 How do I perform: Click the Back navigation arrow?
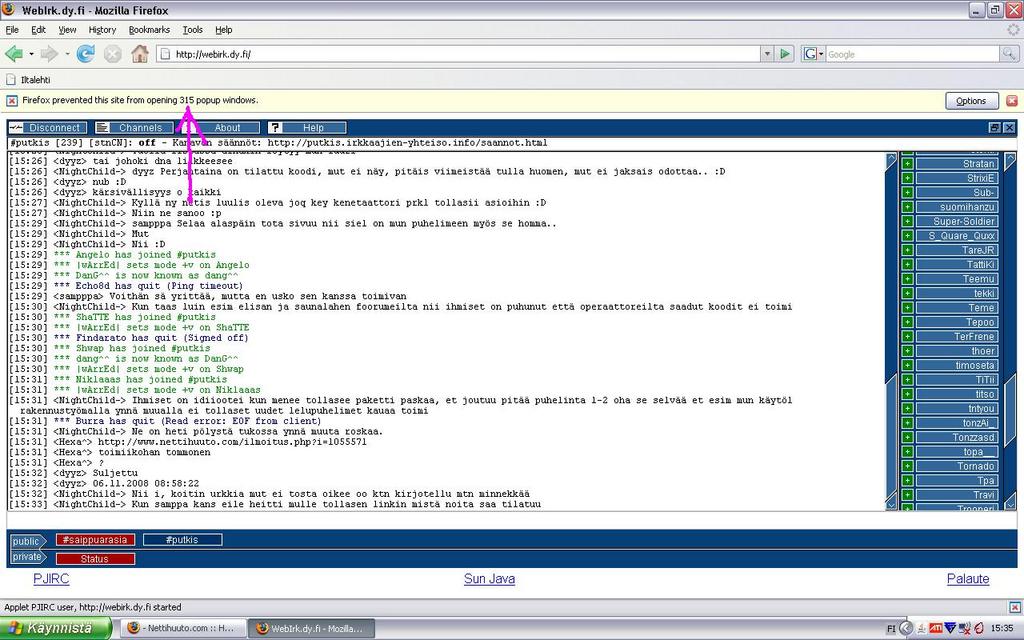pyautogui.click(x=14, y=53)
